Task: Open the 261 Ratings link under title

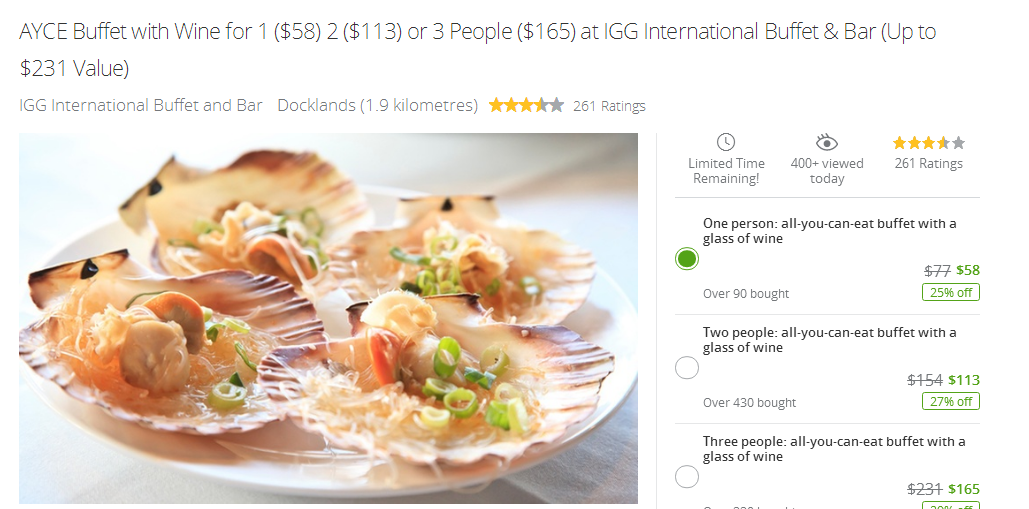Action: click(609, 106)
